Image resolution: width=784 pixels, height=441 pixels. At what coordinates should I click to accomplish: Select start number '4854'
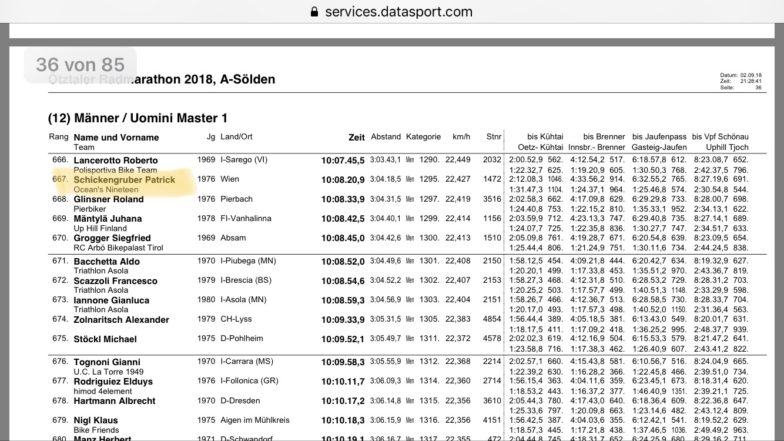pos(492,319)
